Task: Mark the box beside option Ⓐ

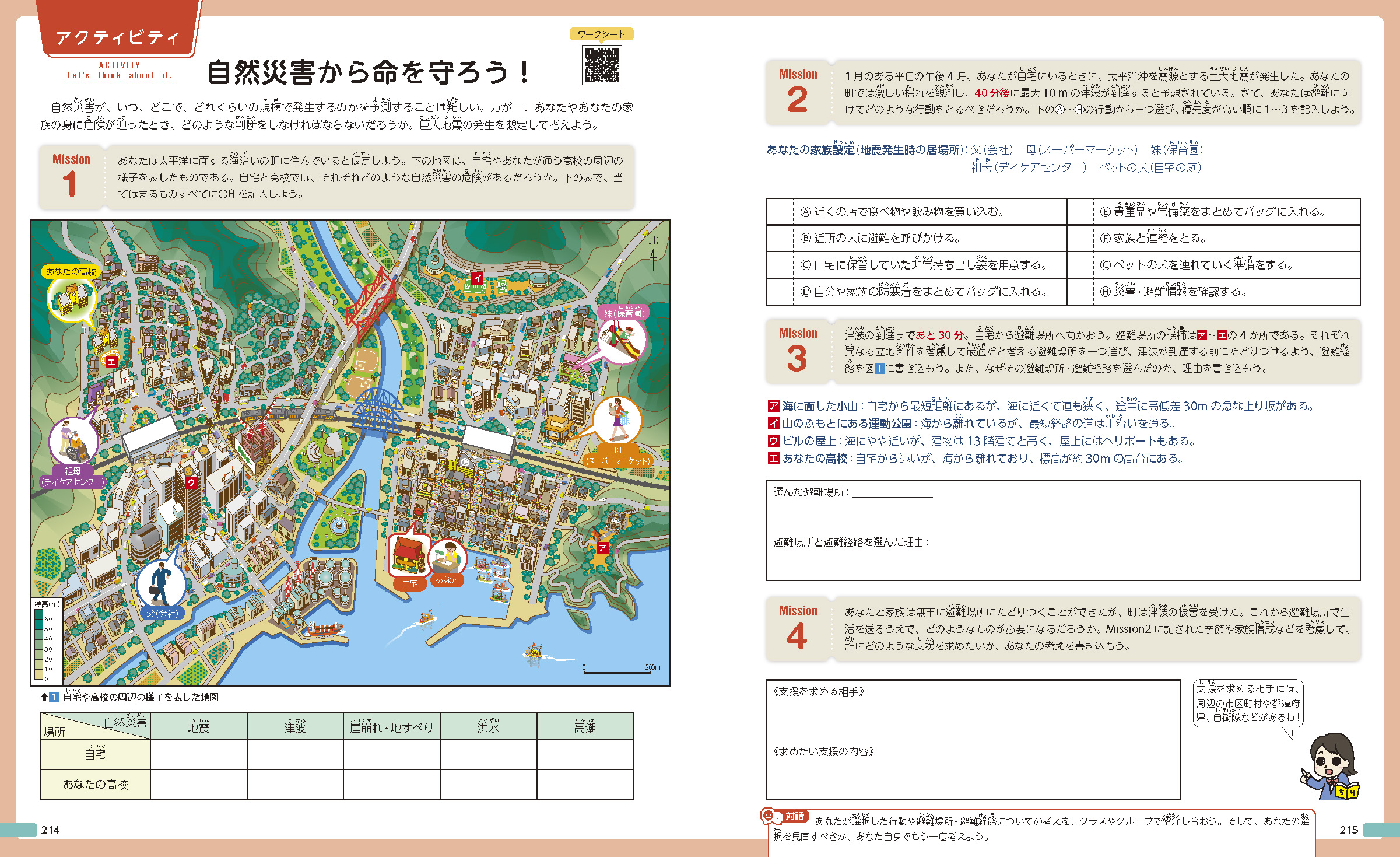Action: pos(780,212)
